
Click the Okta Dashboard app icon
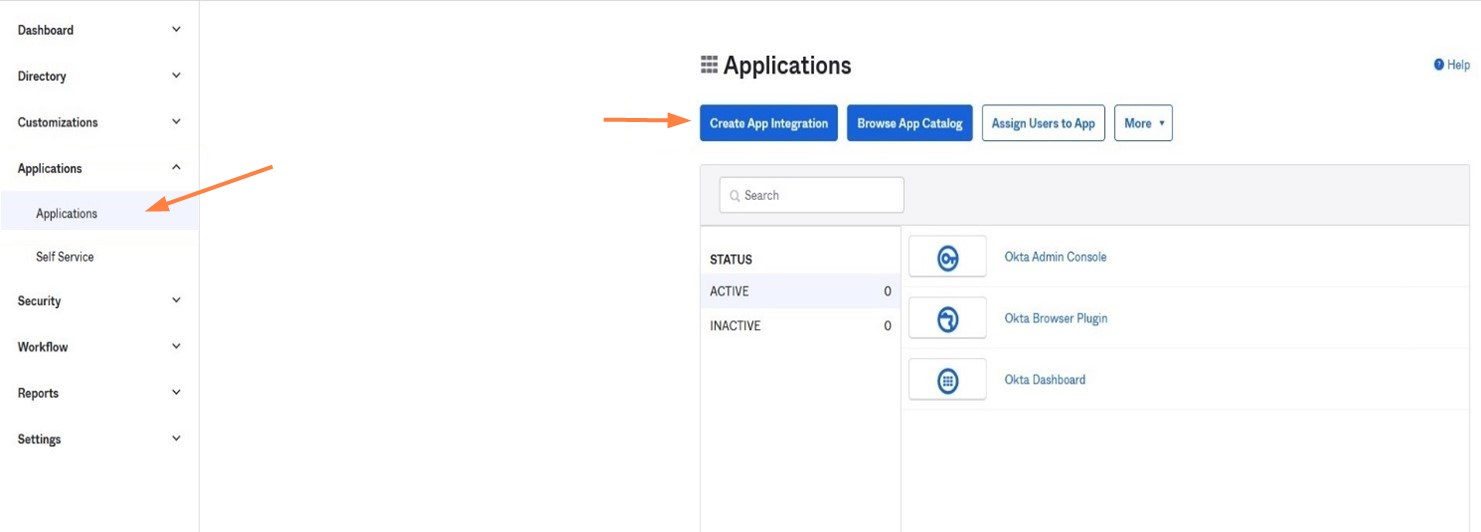947,380
